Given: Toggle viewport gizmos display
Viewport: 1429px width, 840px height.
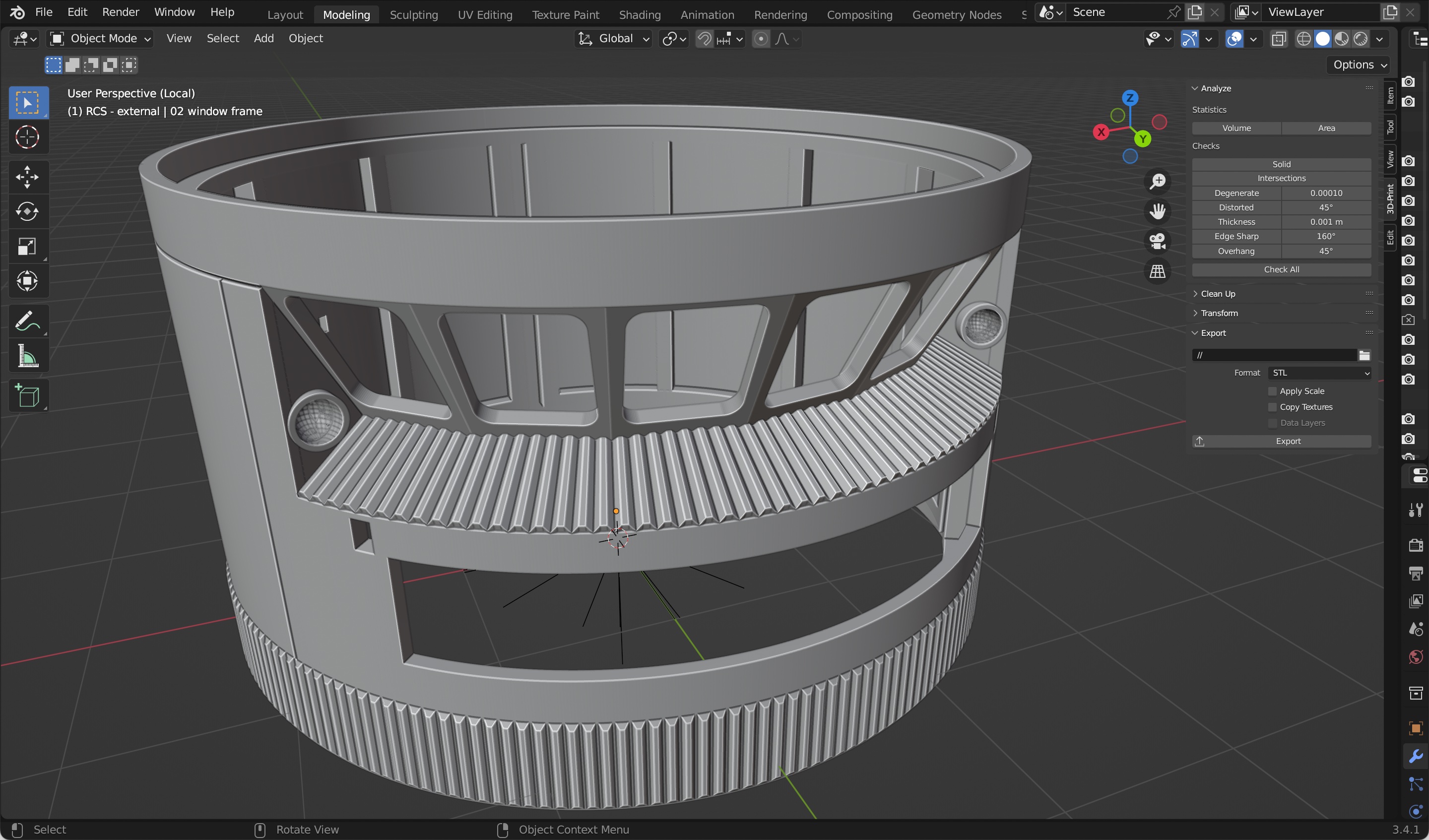Looking at the screenshot, I should (x=1190, y=39).
